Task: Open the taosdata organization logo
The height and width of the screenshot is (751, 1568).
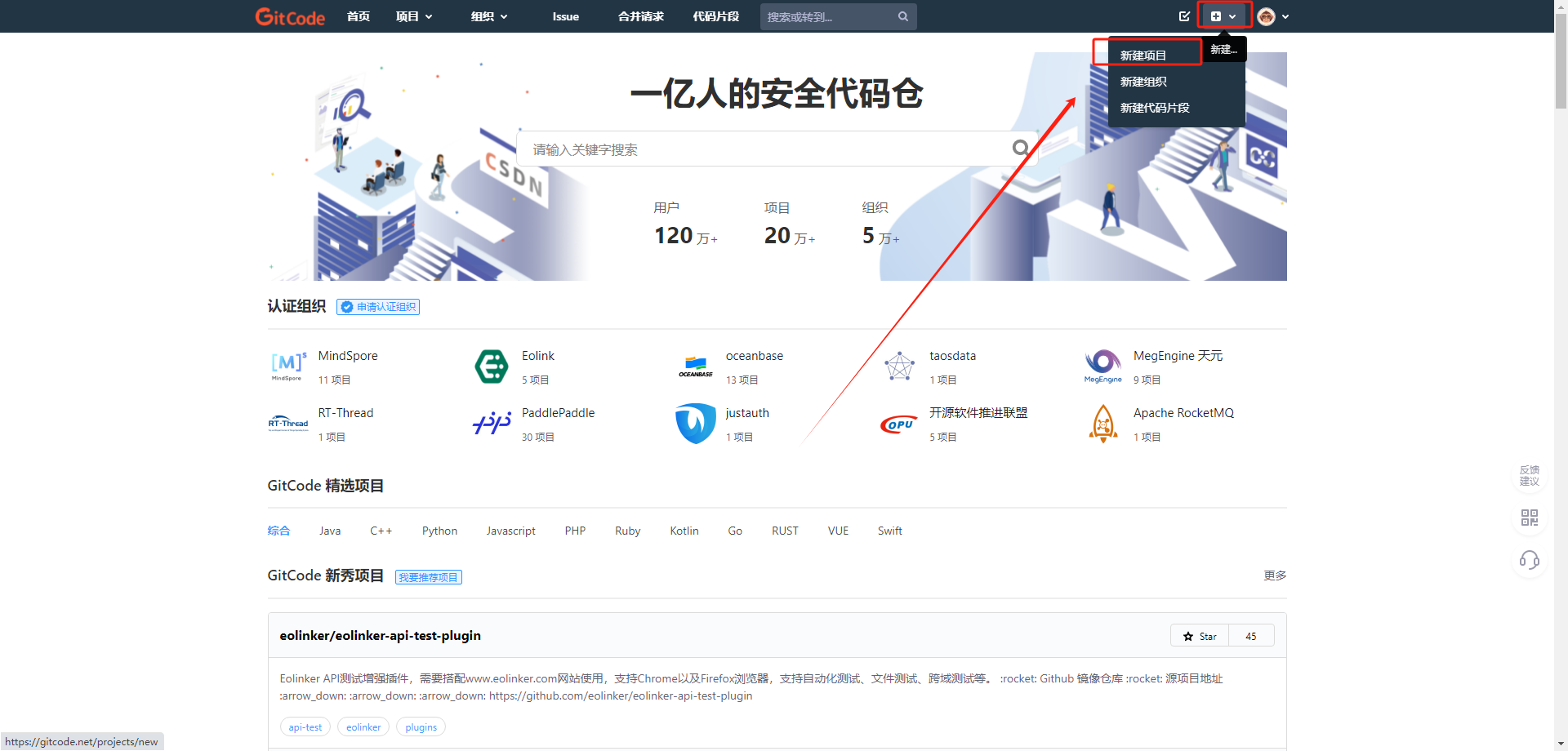Action: (x=899, y=367)
